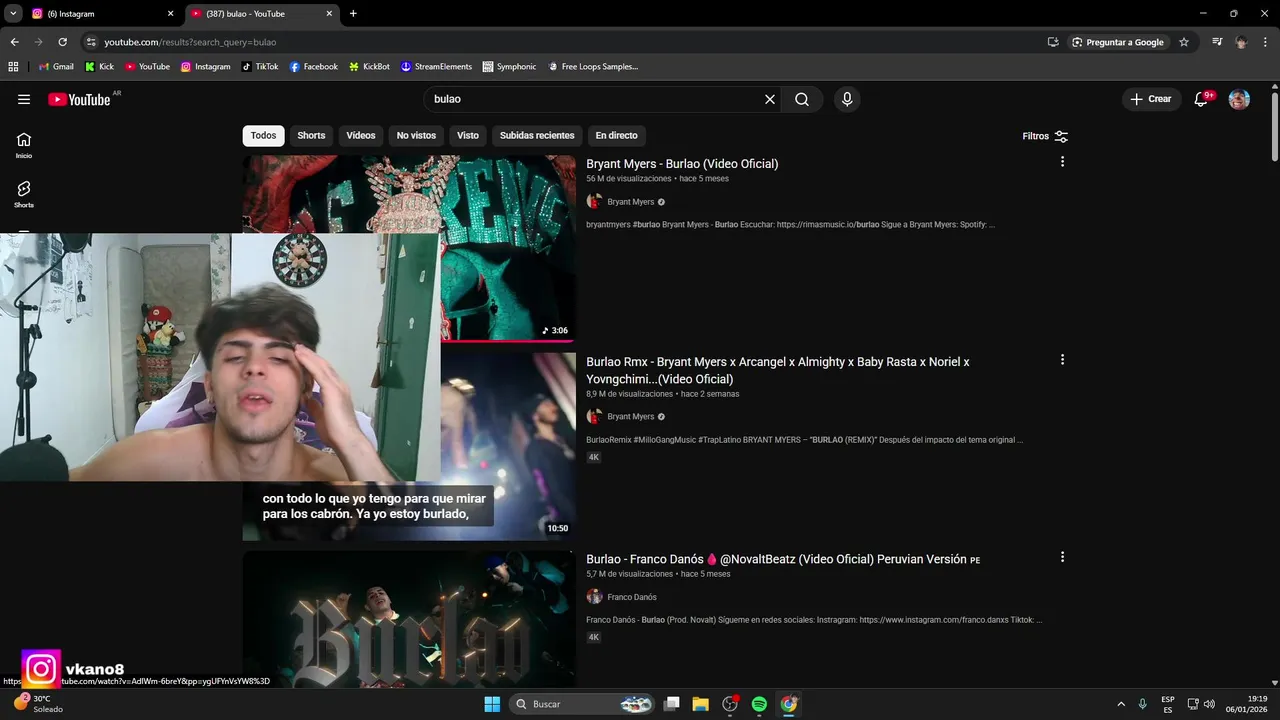Open the first video thumbnail (3:06)
This screenshot has height=720, width=1280.
tap(409, 248)
